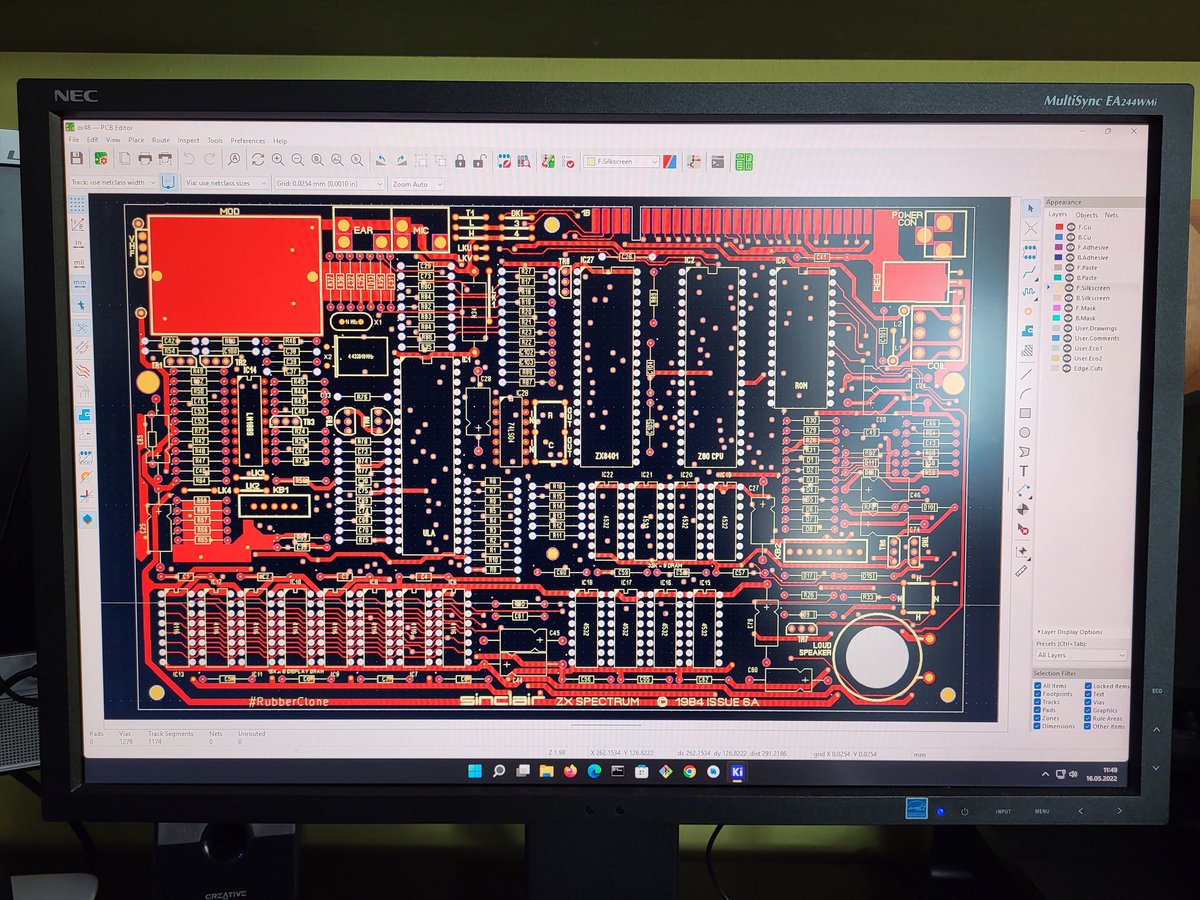This screenshot has width=1200, height=900.
Task: Uncheck the All items filter
Action: coord(1037,686)
